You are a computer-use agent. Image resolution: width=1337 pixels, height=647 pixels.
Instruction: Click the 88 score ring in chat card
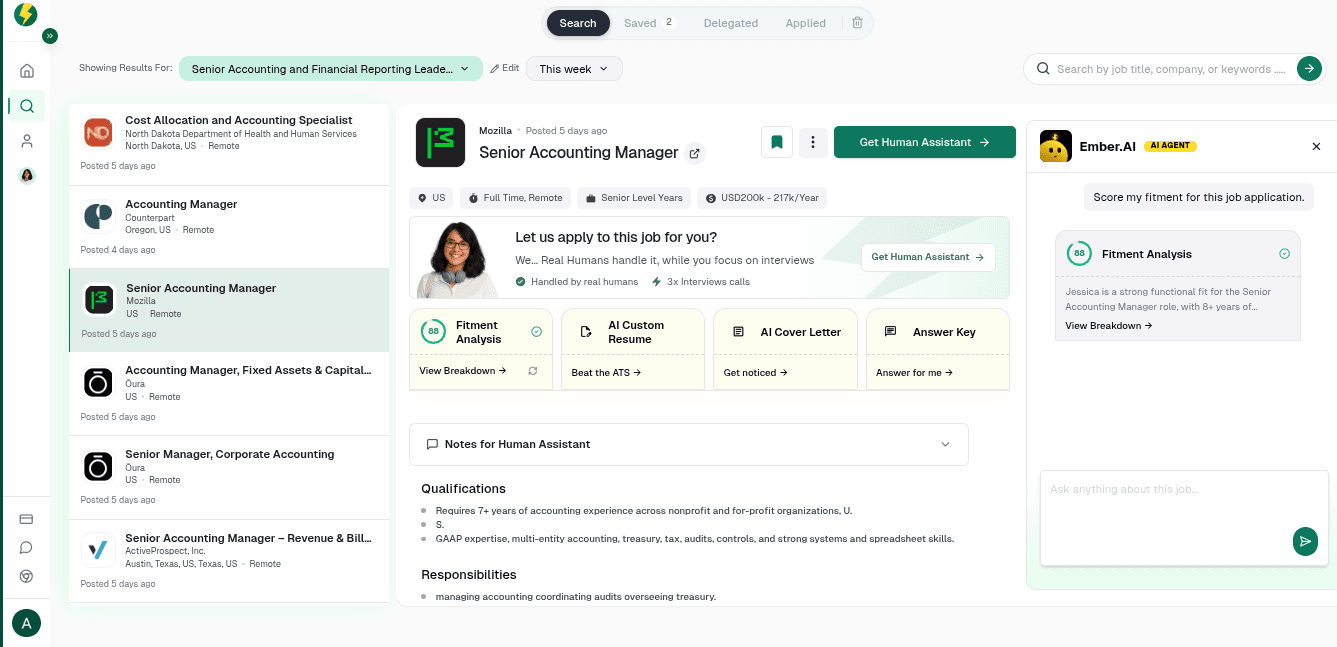1079,254
